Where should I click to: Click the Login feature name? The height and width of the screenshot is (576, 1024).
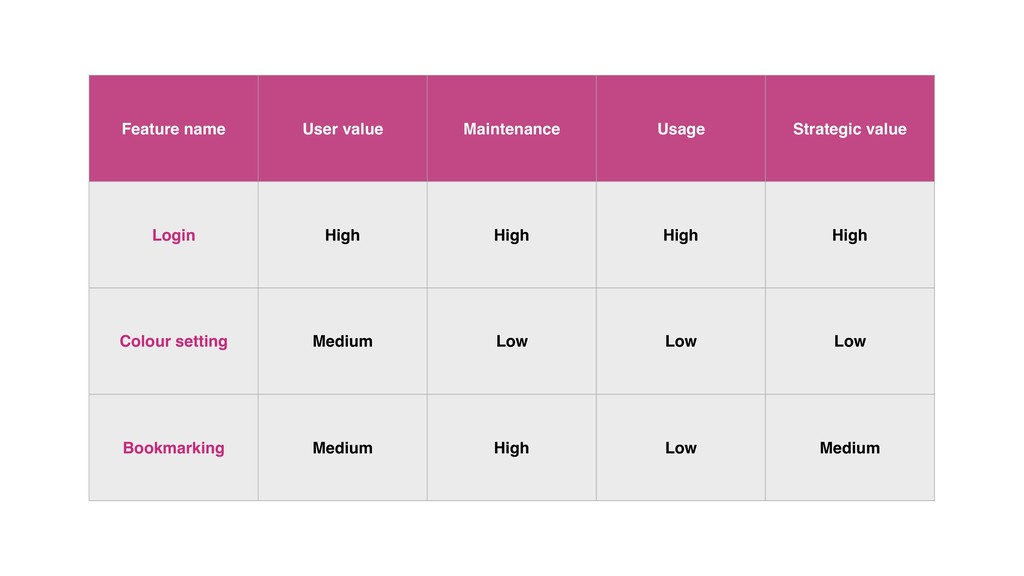point(173,235)
